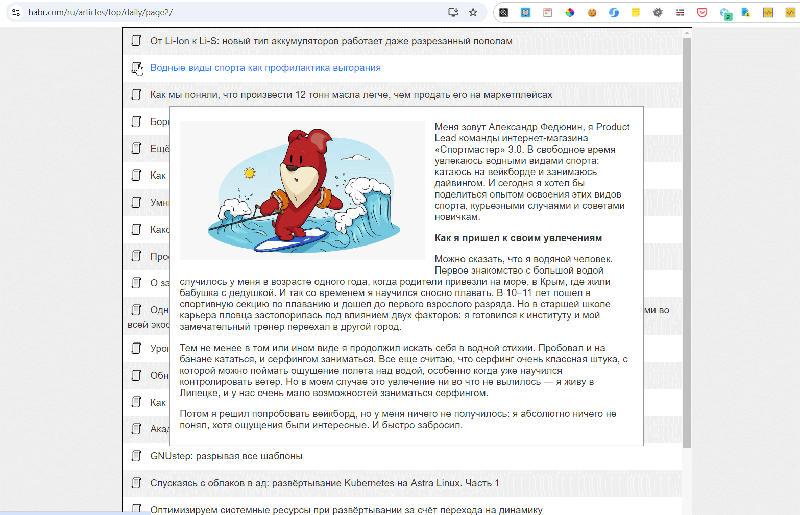Image resolution: width=800 pixels, height=515 pixels.
Task: Click truncated row text 'Уро'
Action: [159, 349]
